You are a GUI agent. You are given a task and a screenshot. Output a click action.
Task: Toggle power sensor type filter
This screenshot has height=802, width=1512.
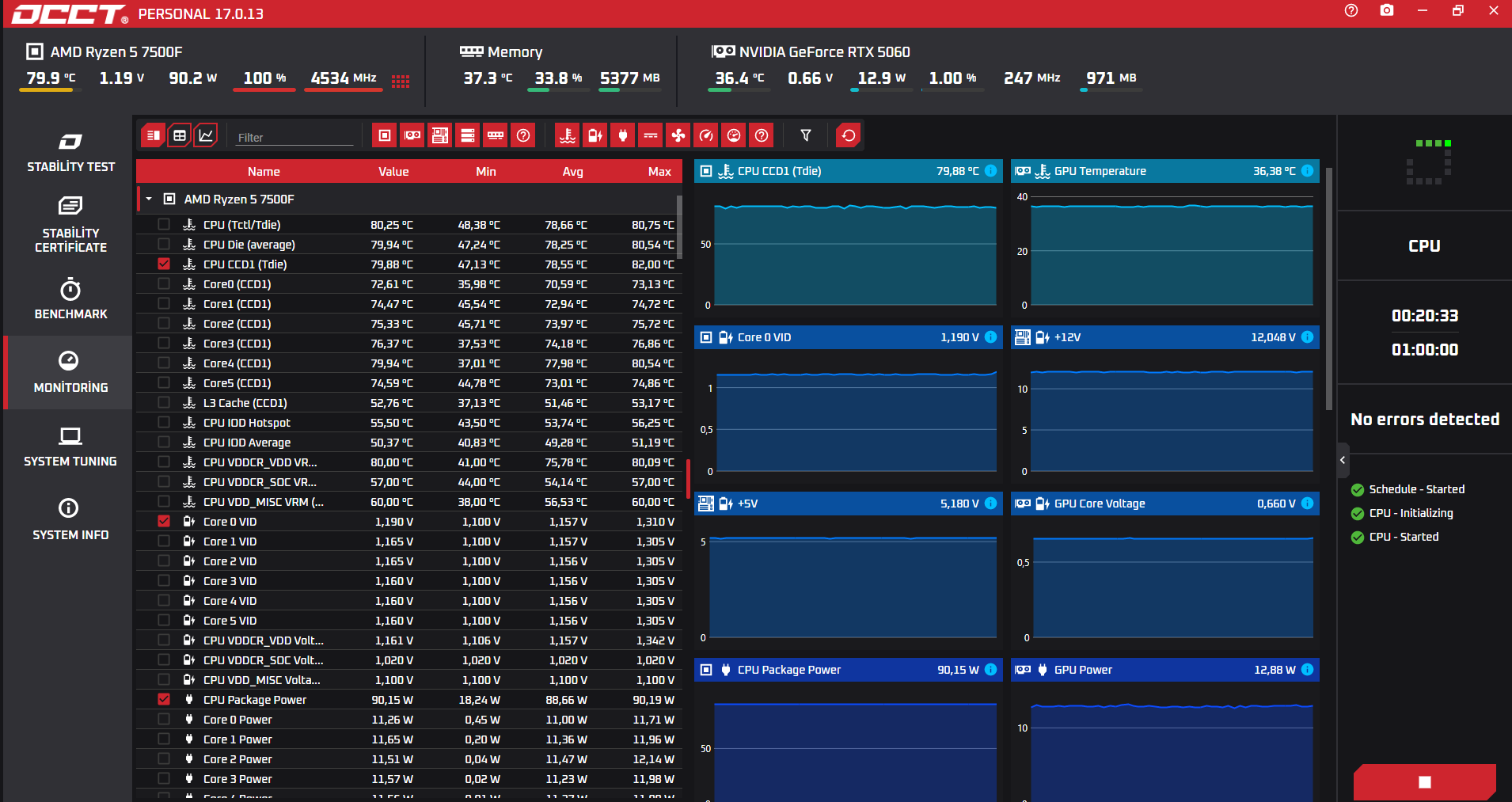(x=623, y=135)
